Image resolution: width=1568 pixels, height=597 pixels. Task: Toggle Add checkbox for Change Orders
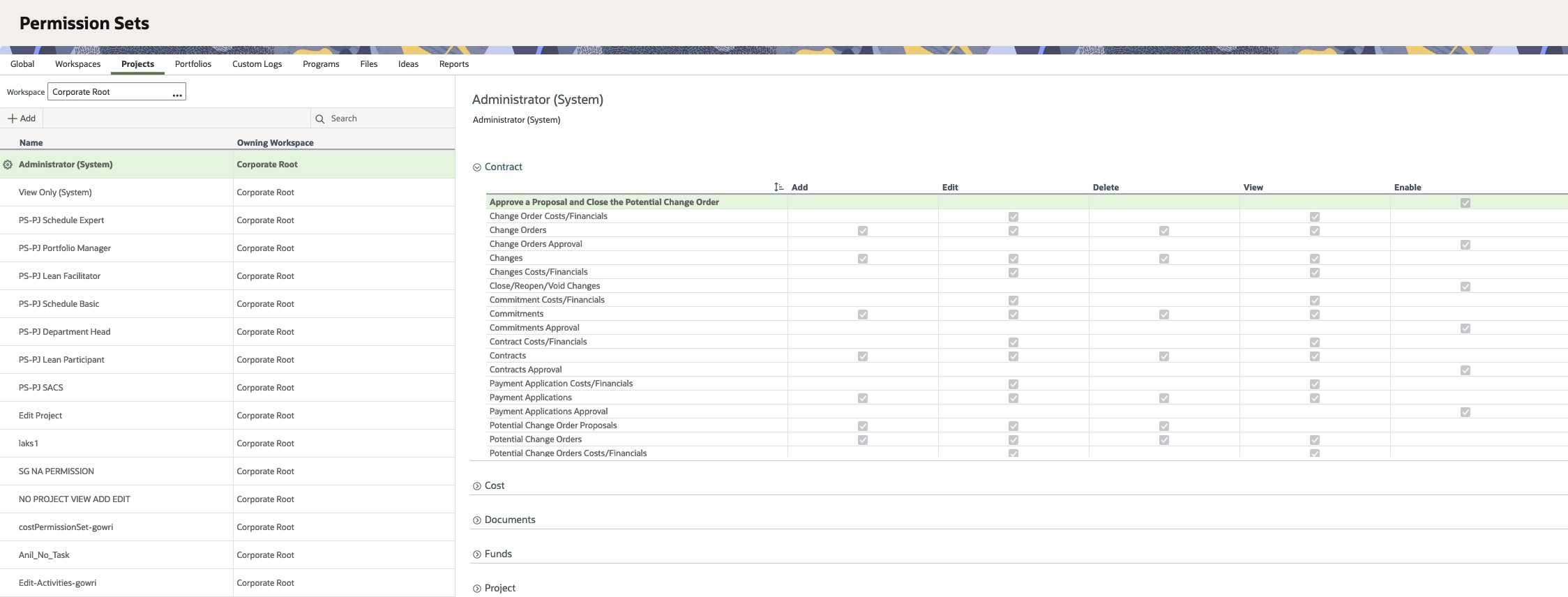[863, 231]
